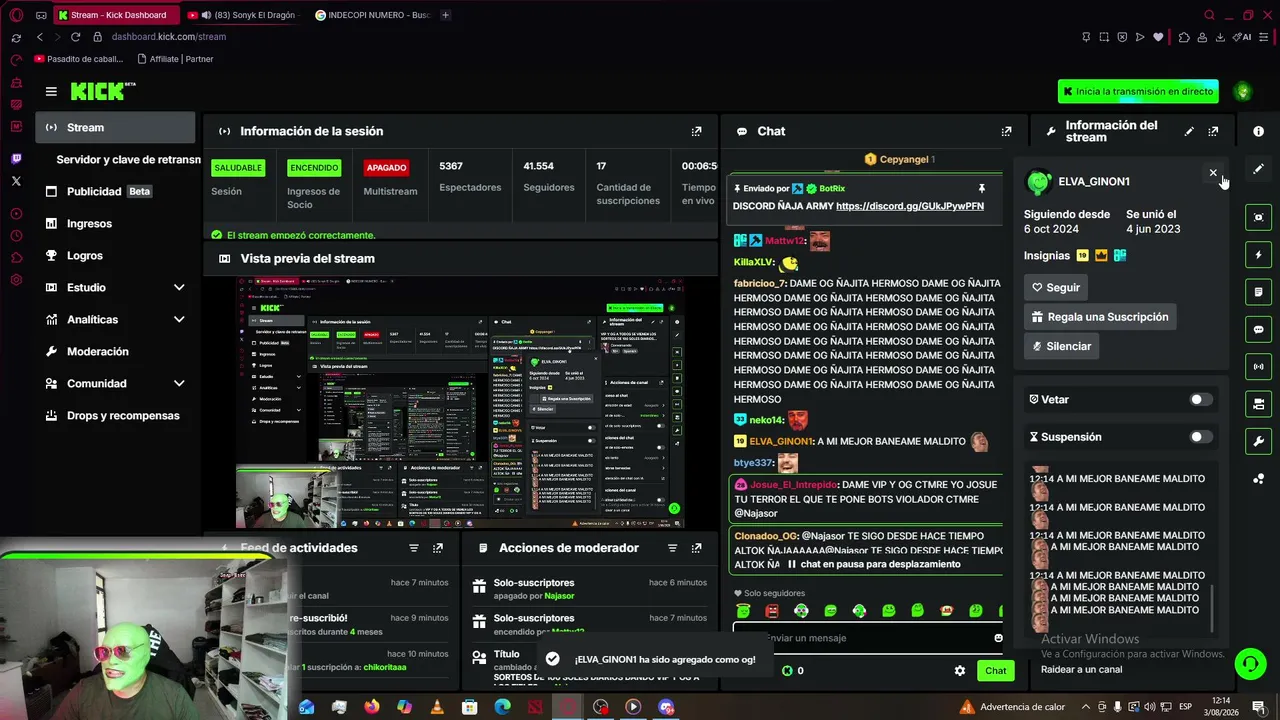Viewport: 1280px width, 720px height.
Task: Open chat settings gear
Action: point(960,671)
